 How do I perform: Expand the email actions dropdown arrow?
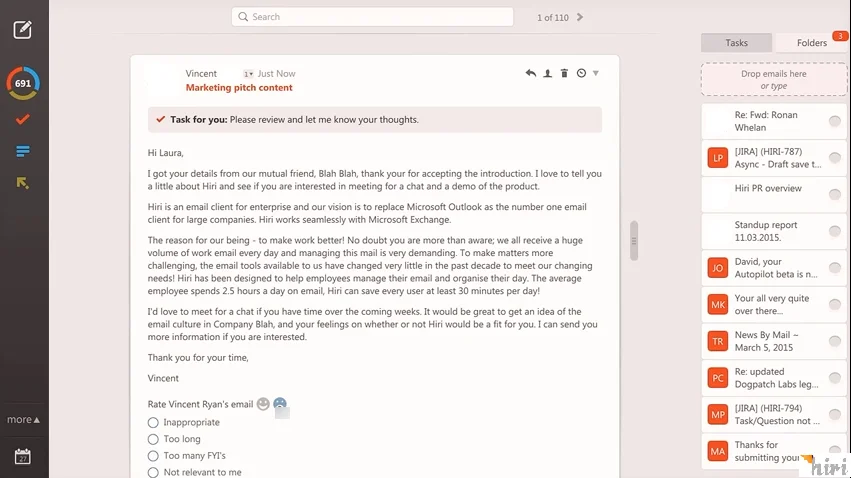click(596, 73)
